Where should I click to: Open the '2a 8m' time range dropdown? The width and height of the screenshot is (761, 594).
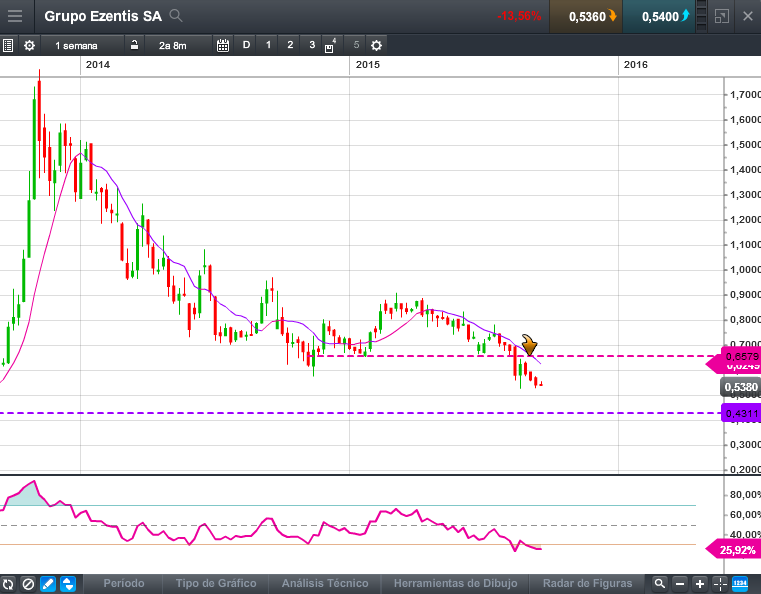172,45
